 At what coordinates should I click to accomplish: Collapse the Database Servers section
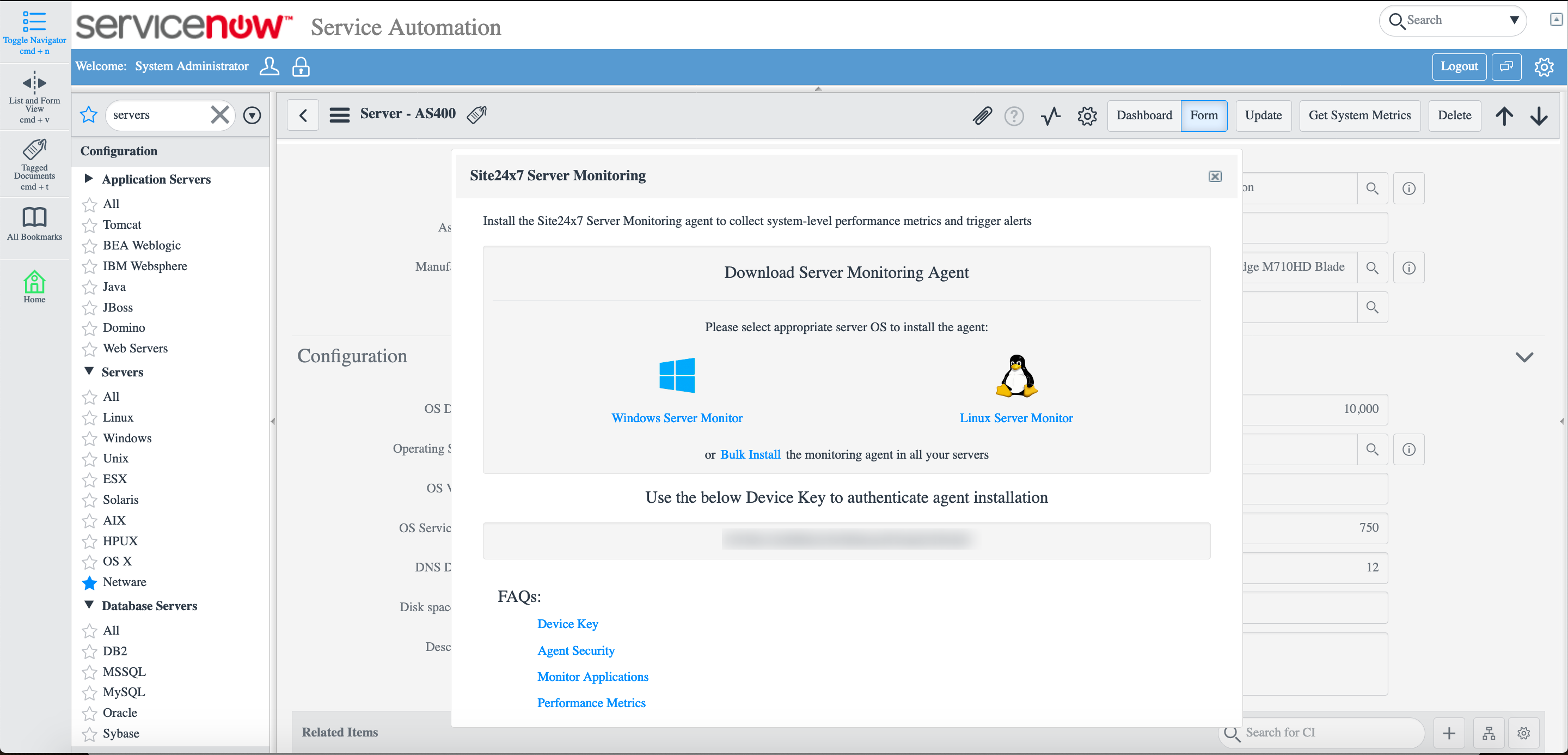point(89,605)
